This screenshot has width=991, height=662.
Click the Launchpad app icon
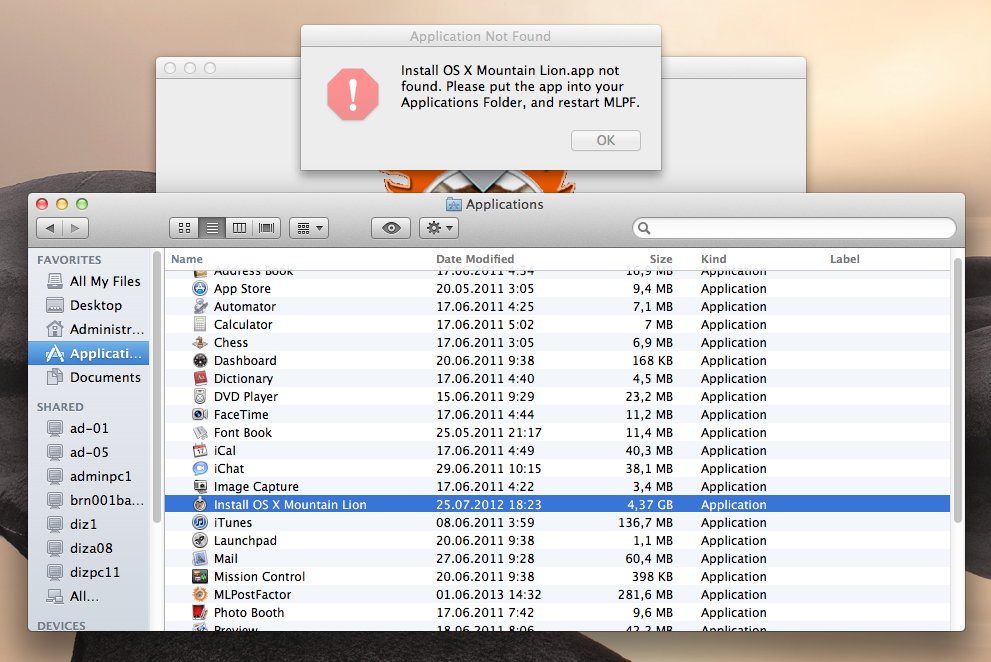(x=200, y=541)
